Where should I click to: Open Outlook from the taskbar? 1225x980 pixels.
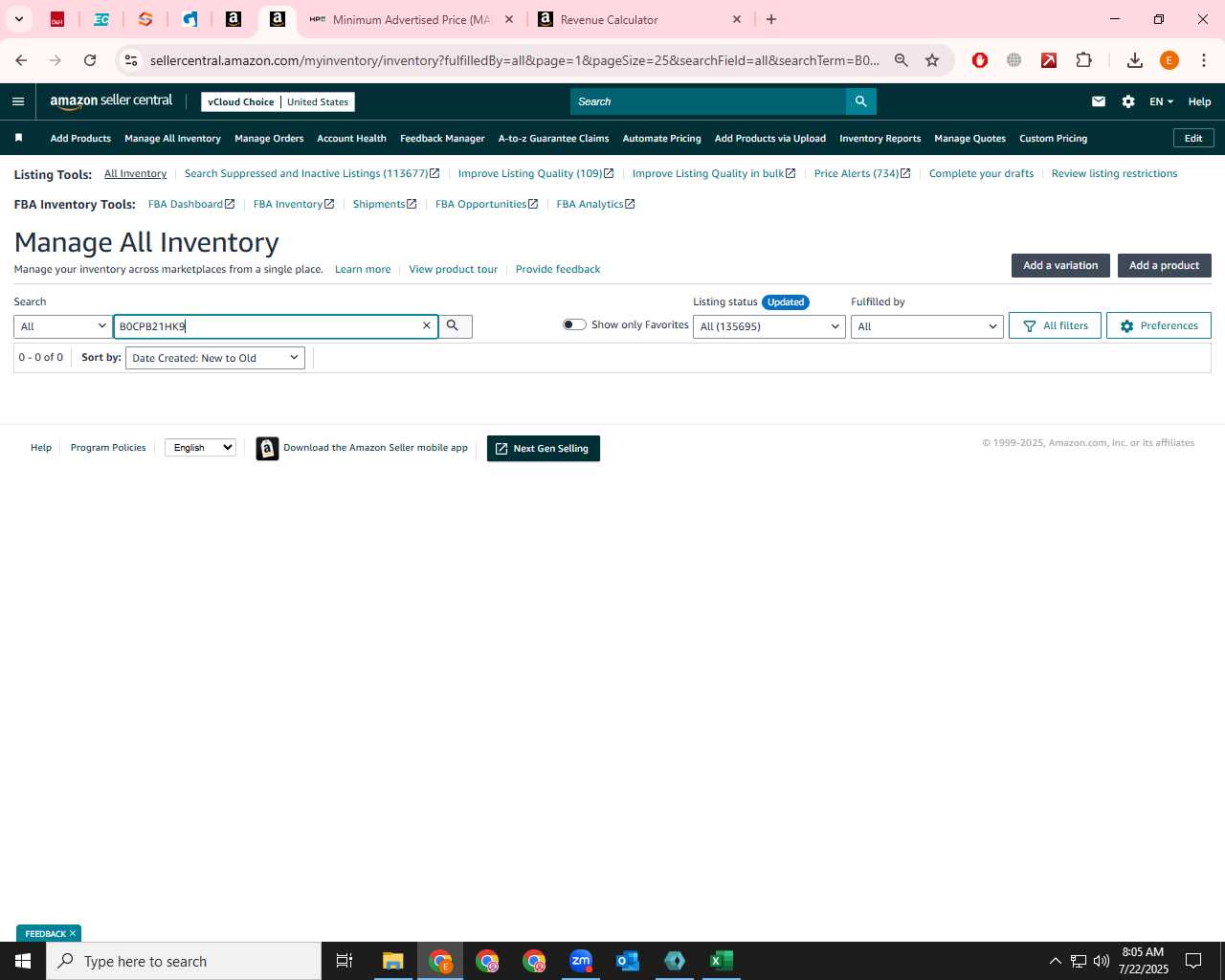(x=628, y=961)
